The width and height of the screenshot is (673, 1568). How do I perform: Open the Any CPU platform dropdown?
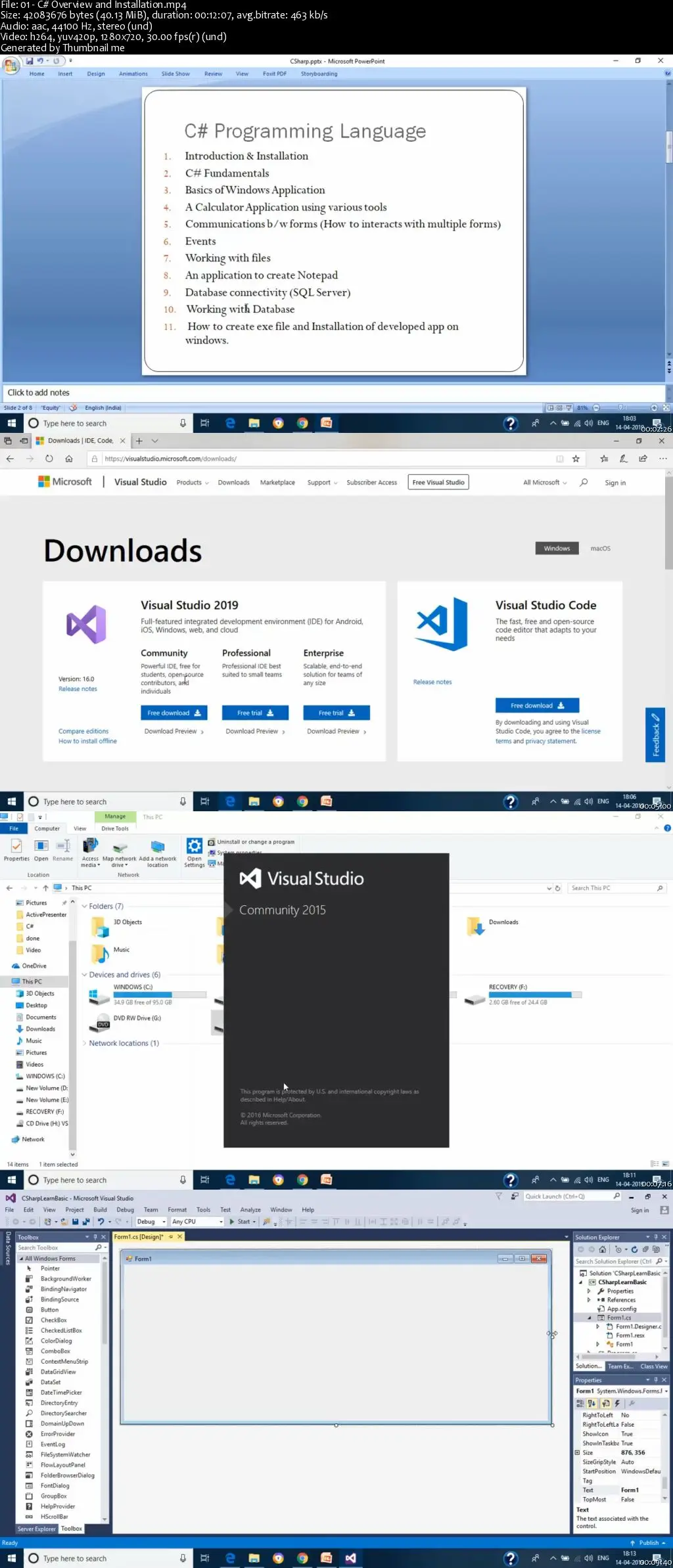(197, 1222)
